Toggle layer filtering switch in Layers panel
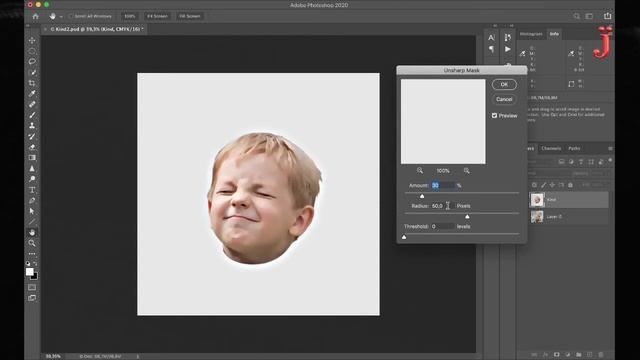Image resolution: width=640 pixels, height=360 pixels. coord(610,161)
